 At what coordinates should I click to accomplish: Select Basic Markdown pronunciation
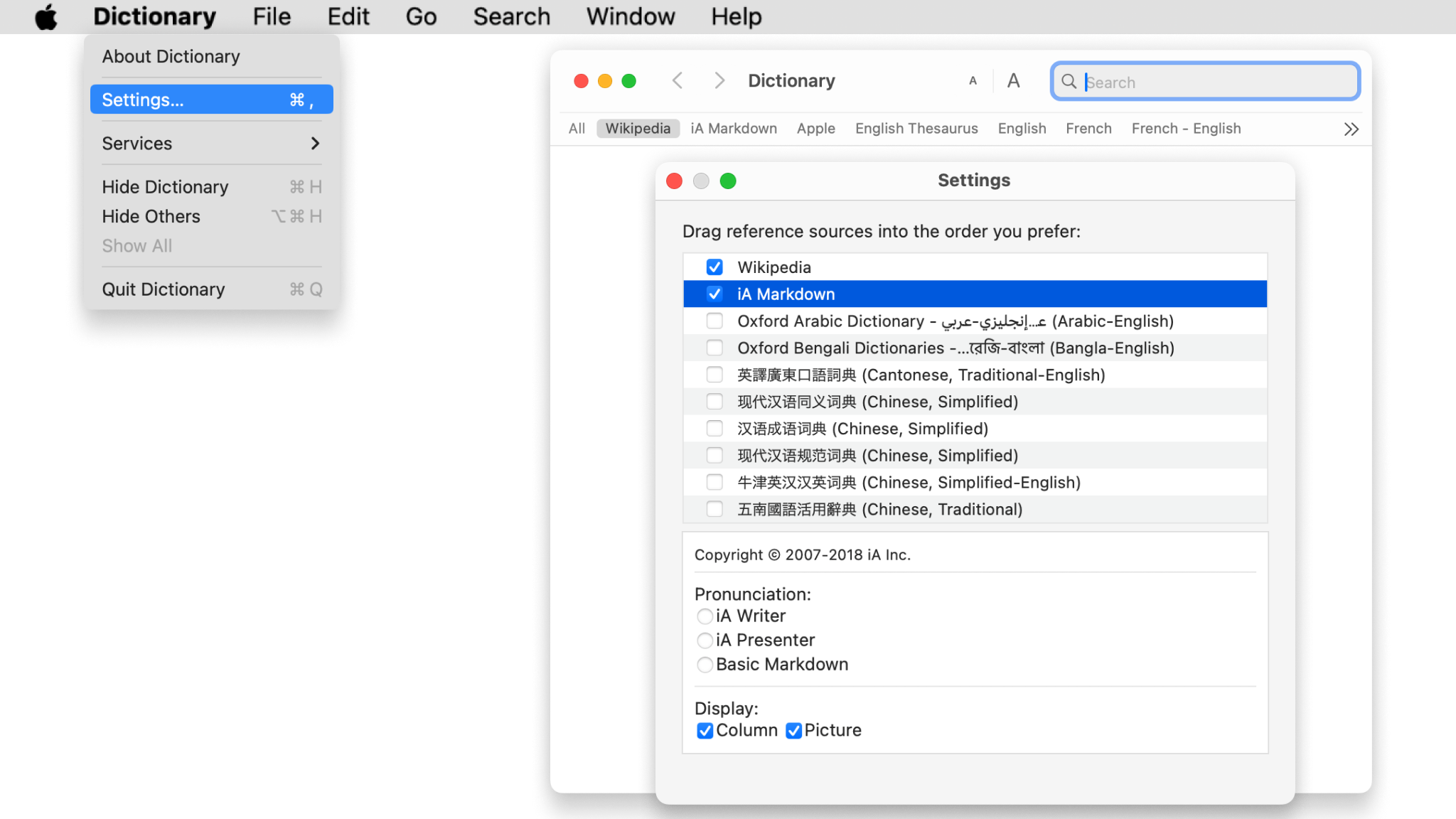click(705, 665)
